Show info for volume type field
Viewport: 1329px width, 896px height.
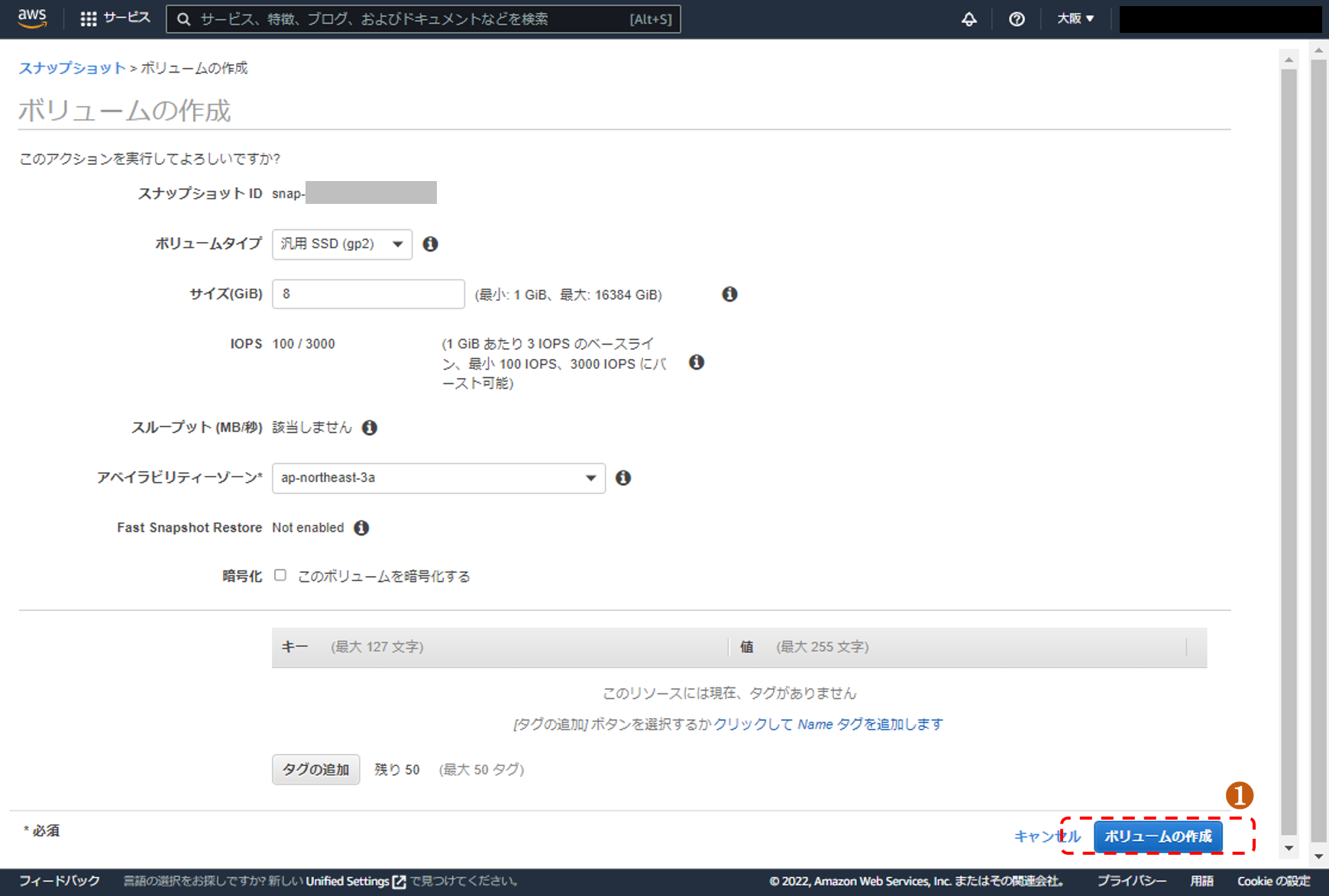(x=431, y=244)
